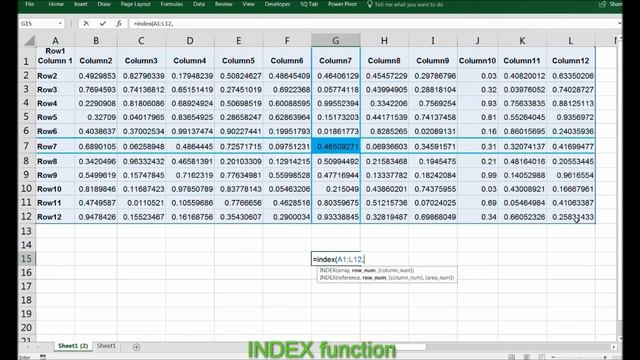Click the Column10 header cell
This screenshot has width=640, height=360.
(x=478, y=58)
